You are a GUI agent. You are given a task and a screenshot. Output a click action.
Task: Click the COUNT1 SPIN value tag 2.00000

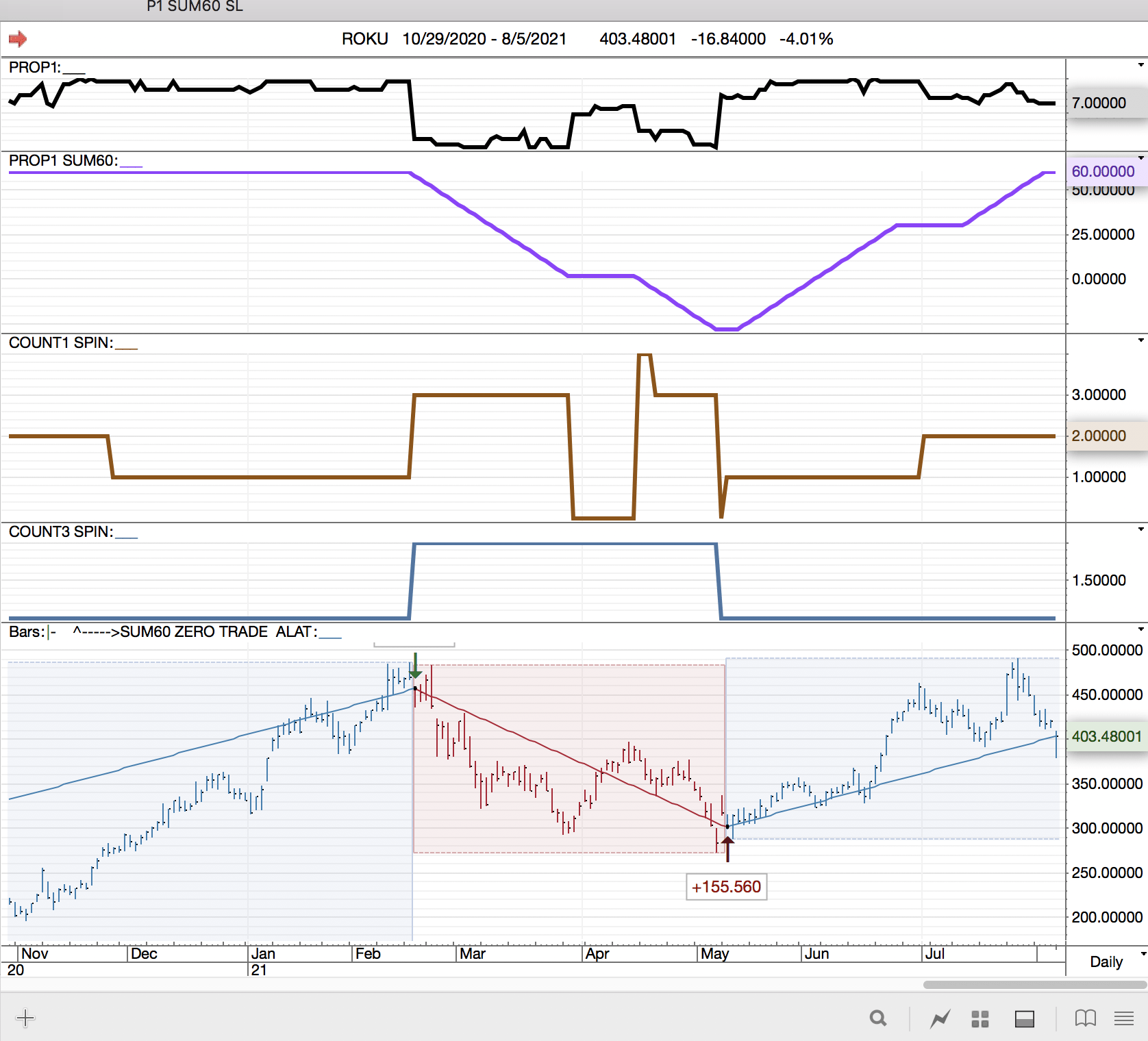click(1106, 436)
